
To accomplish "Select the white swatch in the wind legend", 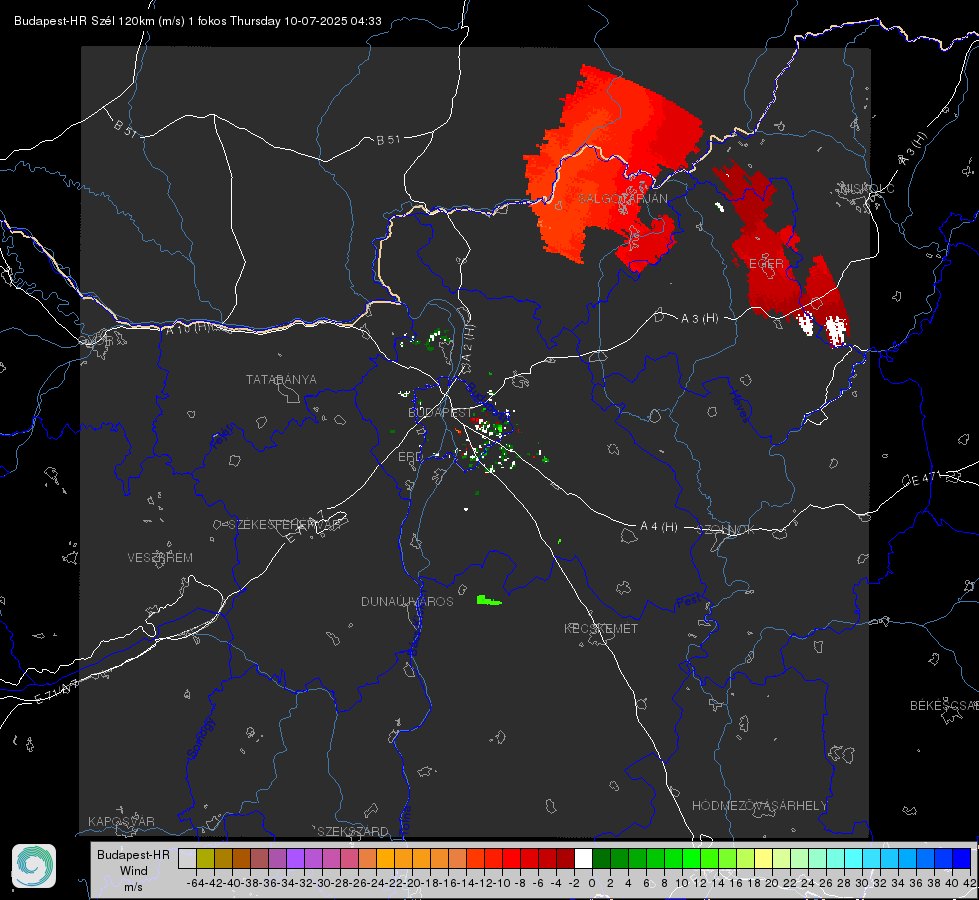I will tap(583, 858).
